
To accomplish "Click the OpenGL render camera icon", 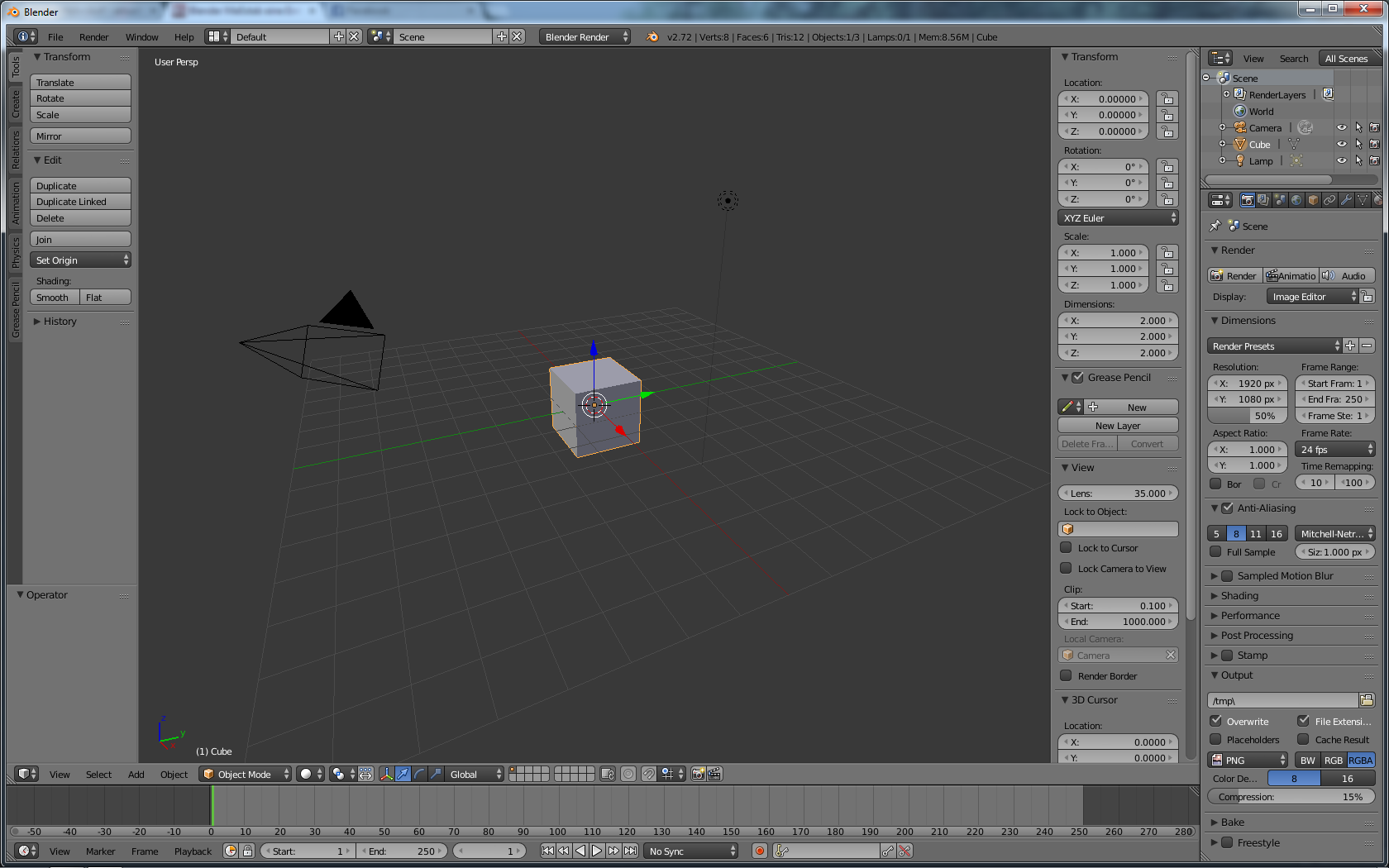I will coord(699,775).
